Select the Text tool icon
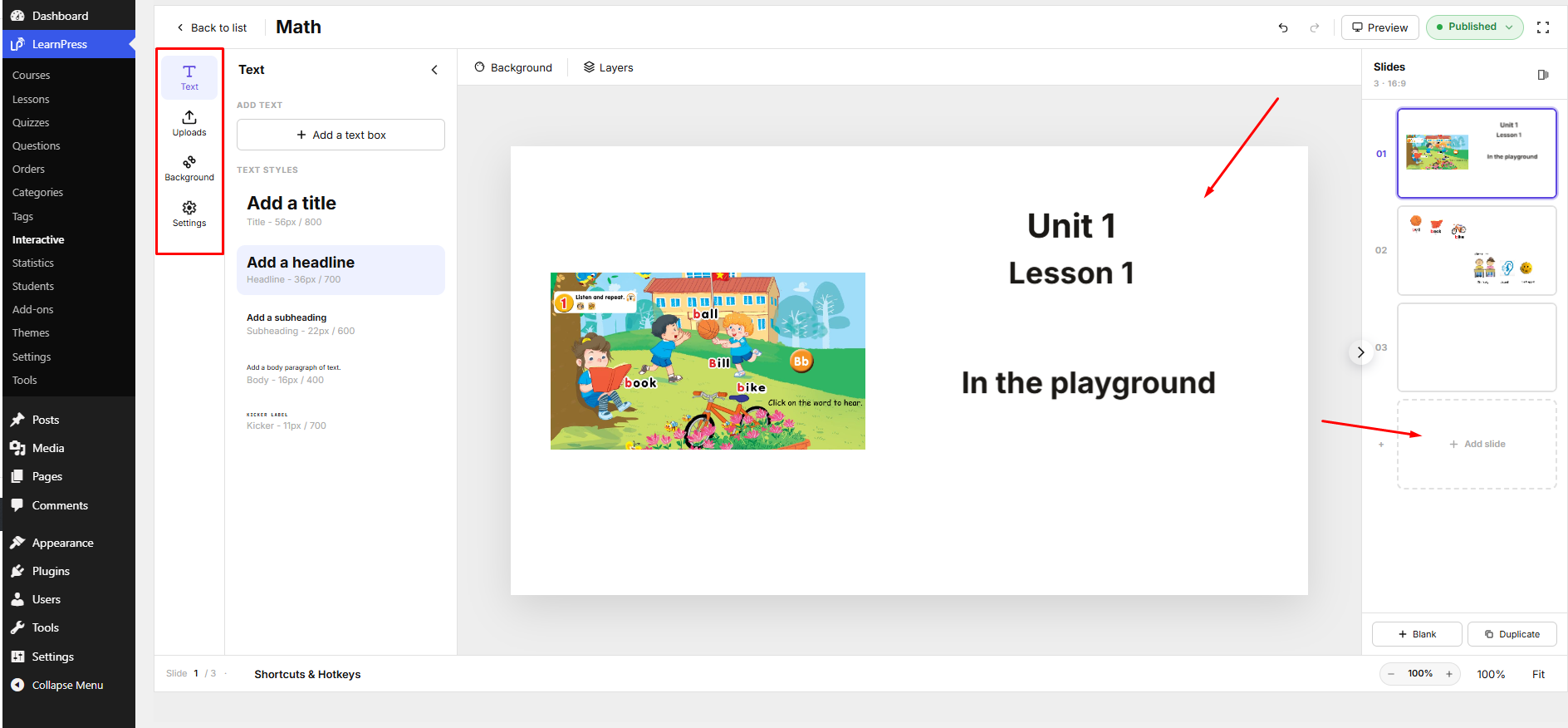The width and height of the screenshot is (1568, 728). [x=189, y=77]
